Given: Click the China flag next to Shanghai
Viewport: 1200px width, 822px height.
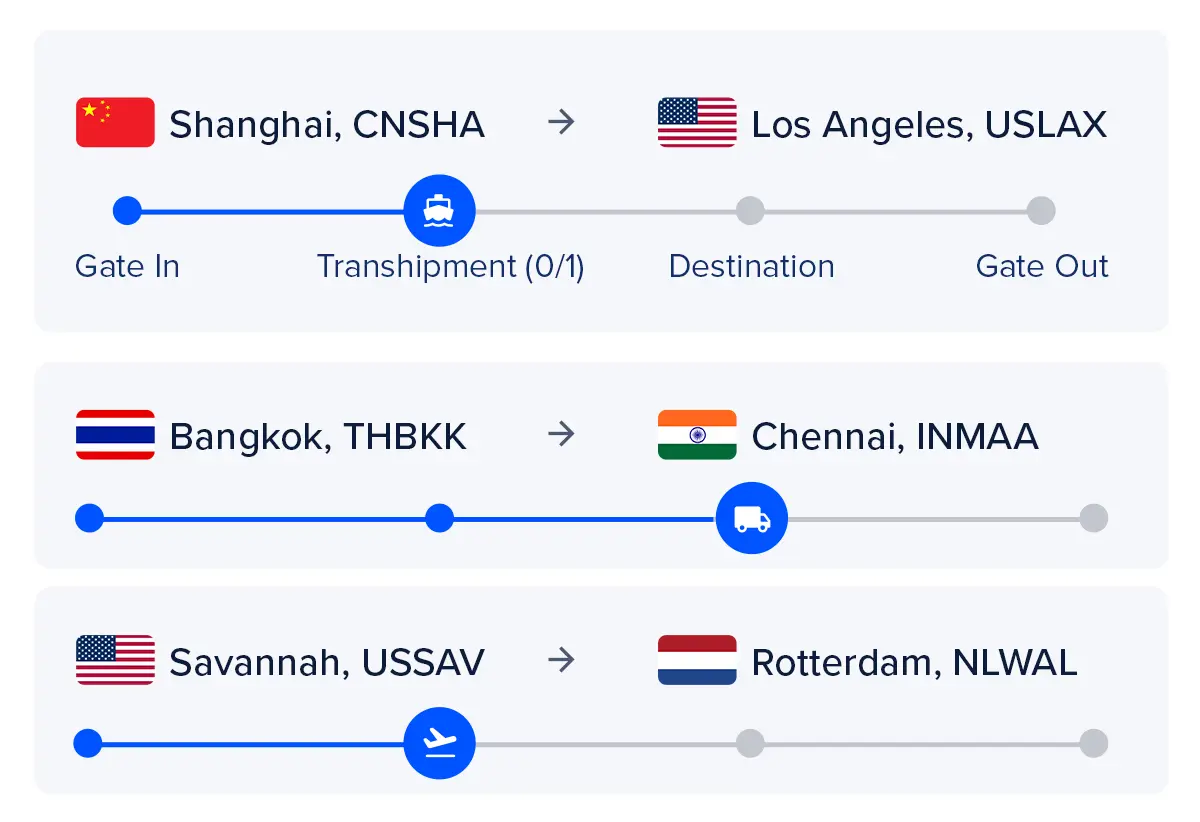Looking at the screenshot, I should [x=115, y=122].
